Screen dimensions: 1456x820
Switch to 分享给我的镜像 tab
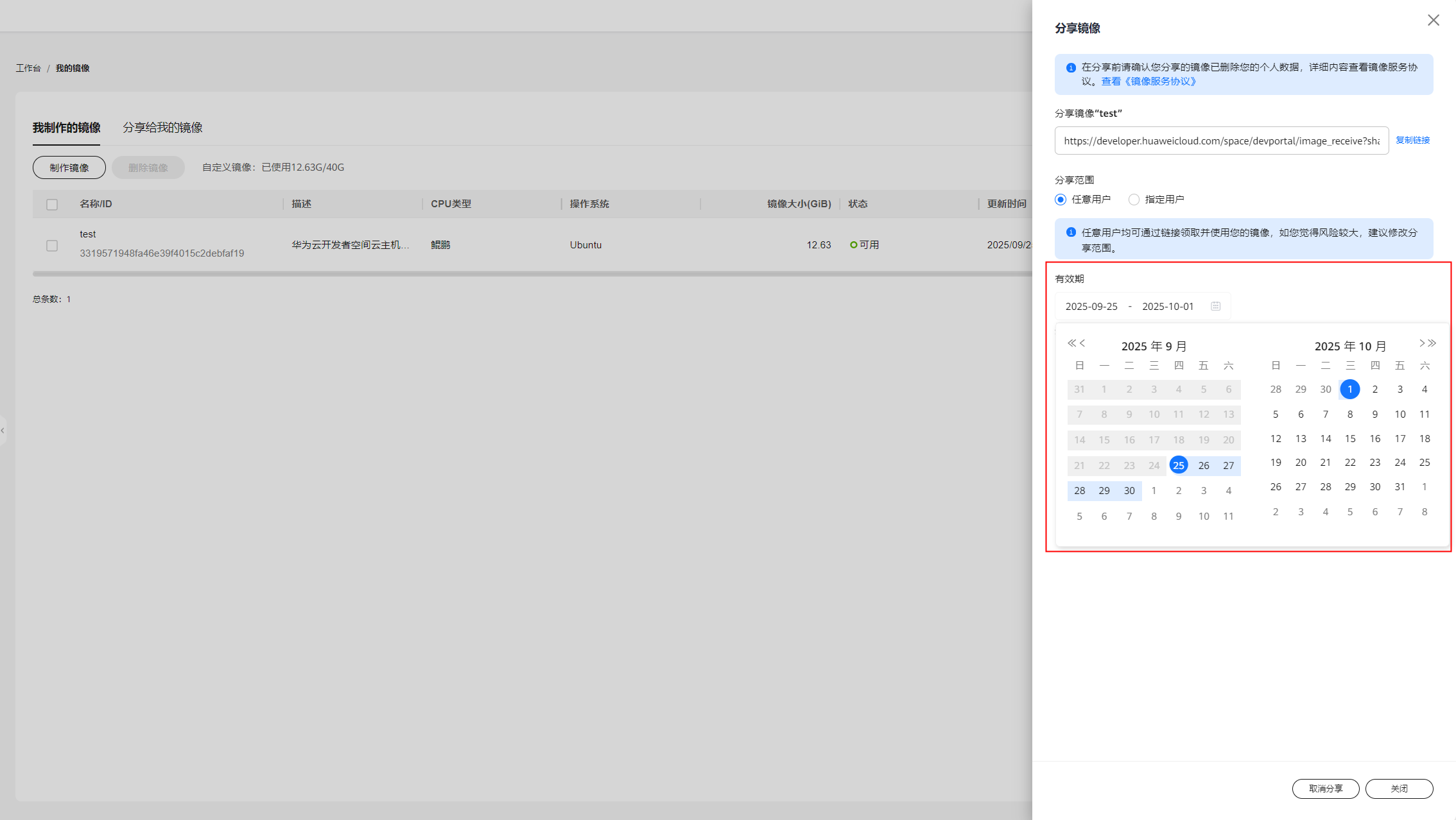click(162, 128)
